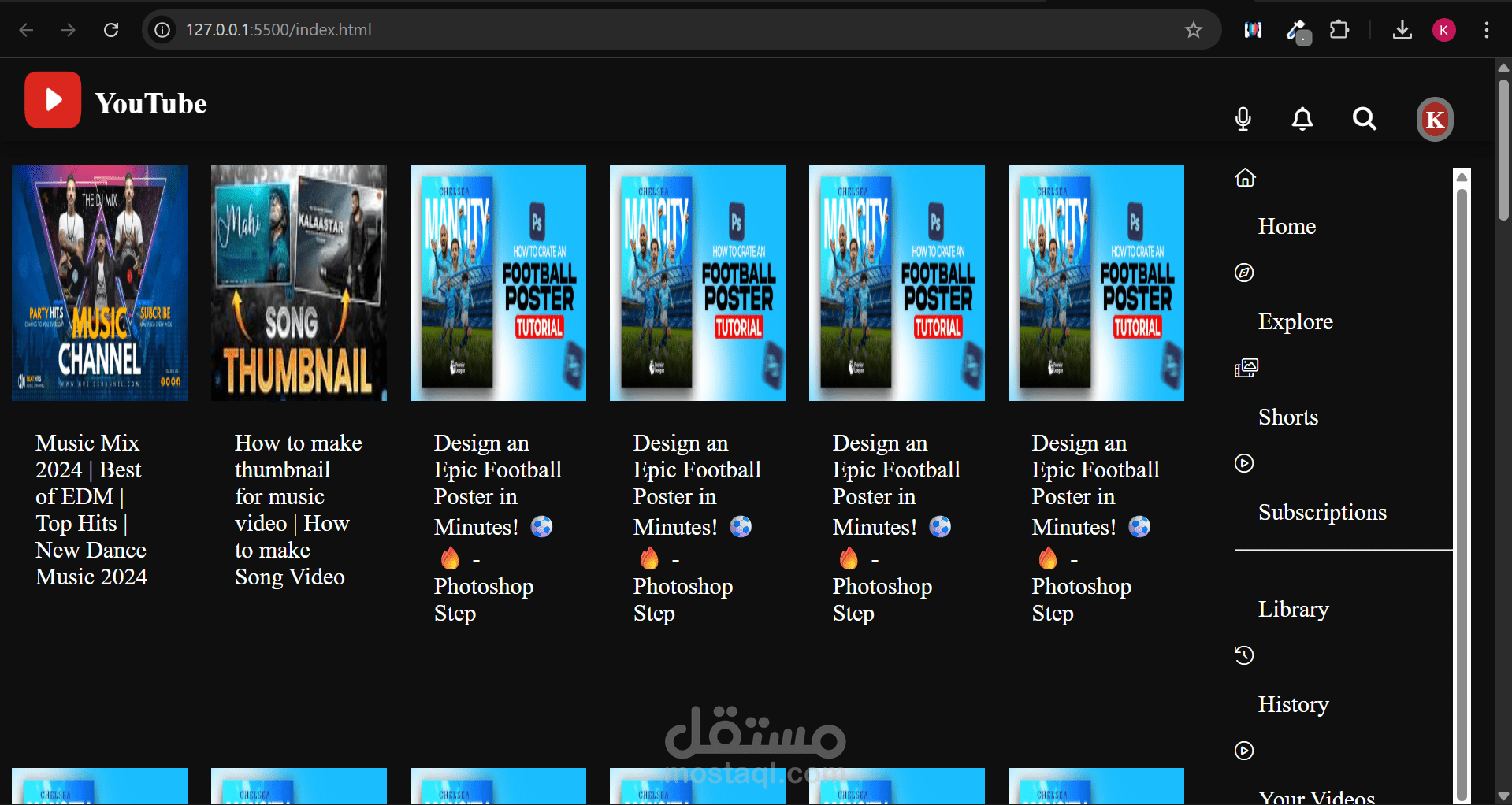Open the Extensions puzzle icon
Screen dimensions: 1512x805
pos(1339,30)
